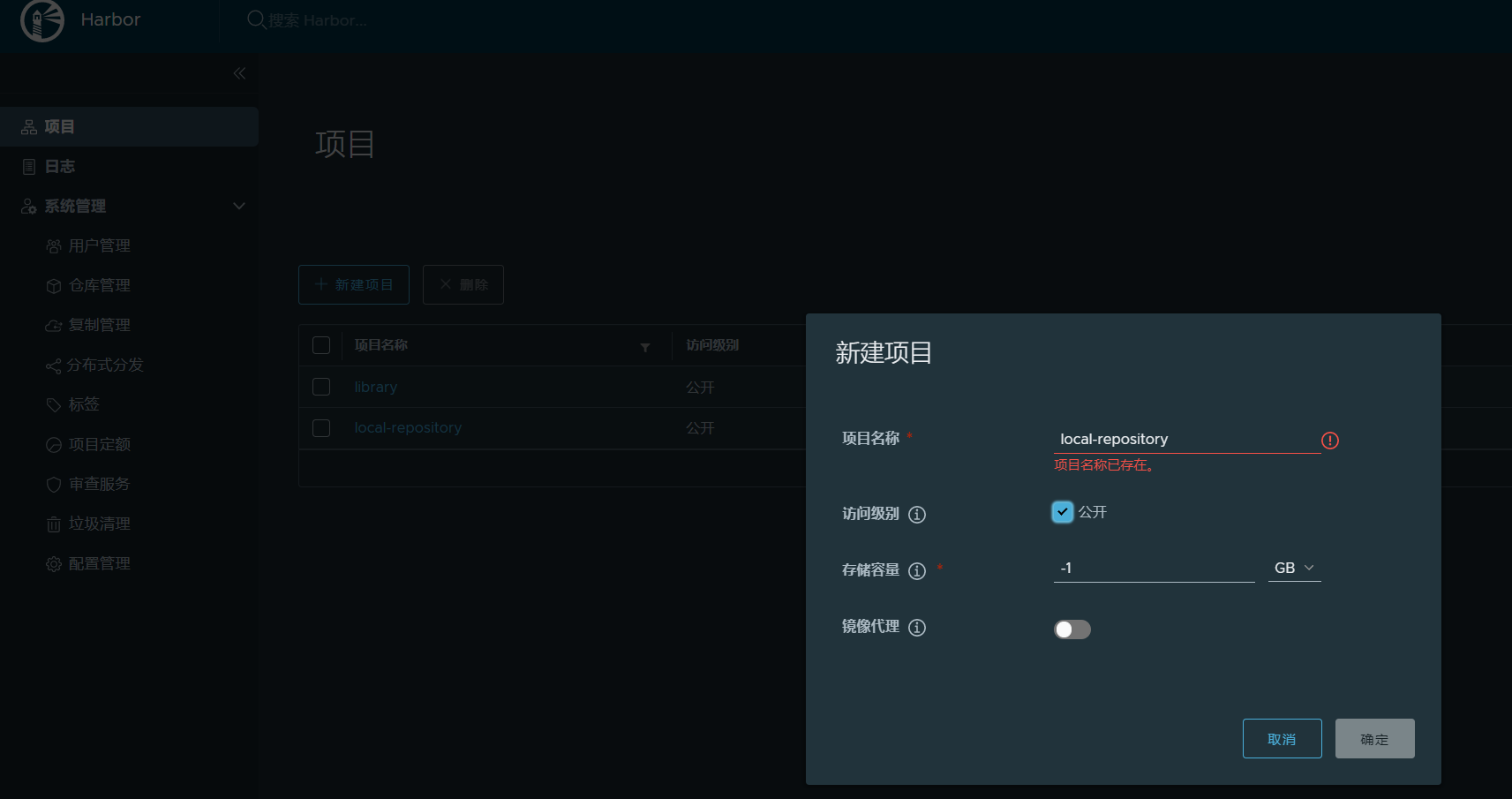Collapse the 系统管理 sidebar section

[238, 206]
